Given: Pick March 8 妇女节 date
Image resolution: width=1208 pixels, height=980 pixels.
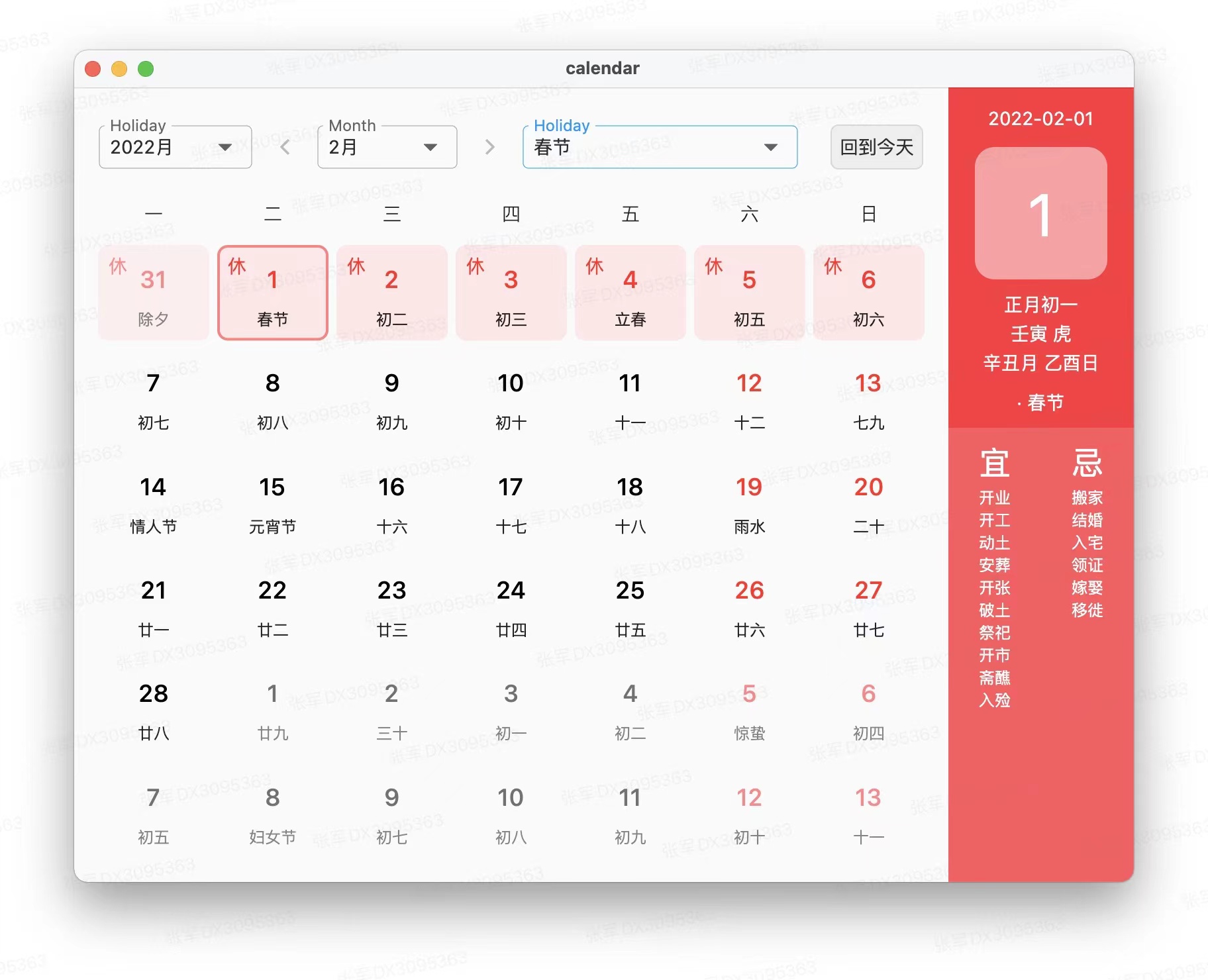Looking at the screenshot, I should 273,815.
